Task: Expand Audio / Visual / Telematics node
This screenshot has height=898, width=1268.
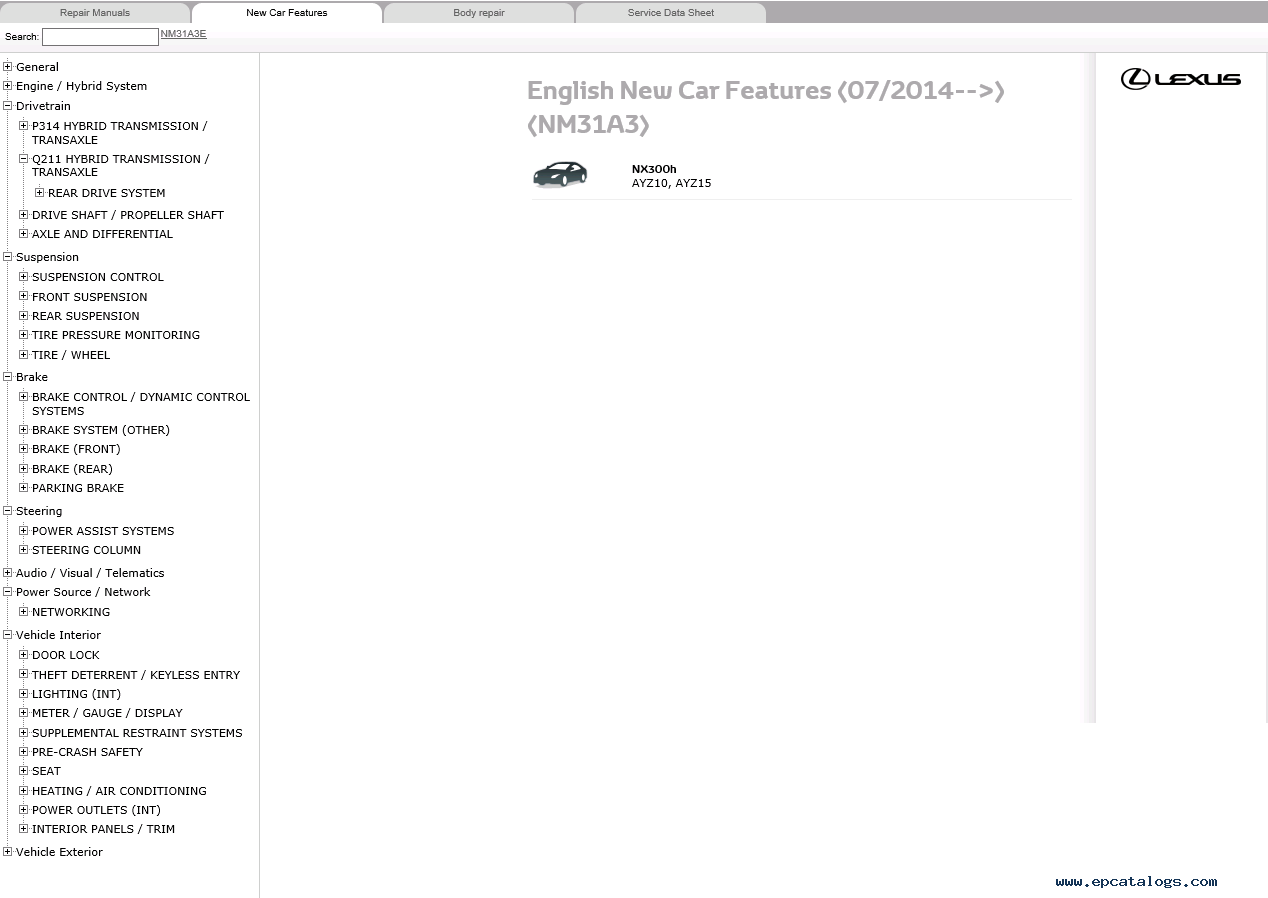Action: point(8,573)
